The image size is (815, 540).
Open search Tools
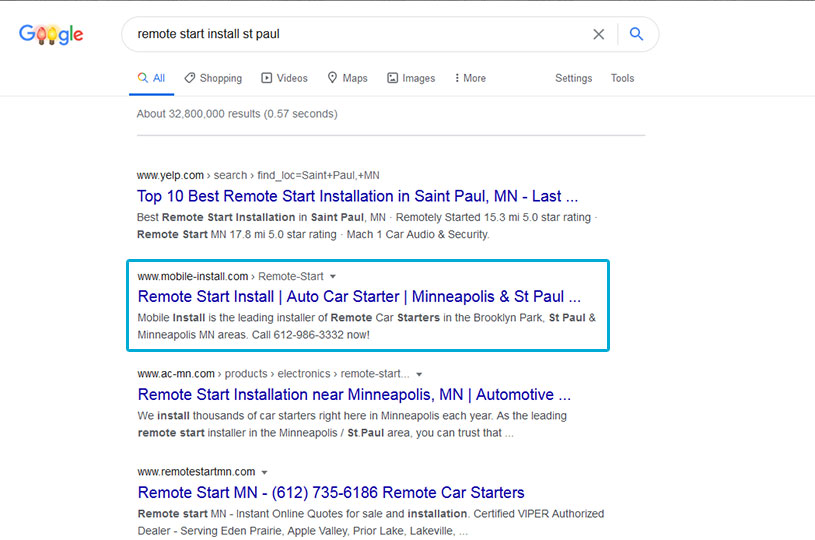click(x=622, y=78)
